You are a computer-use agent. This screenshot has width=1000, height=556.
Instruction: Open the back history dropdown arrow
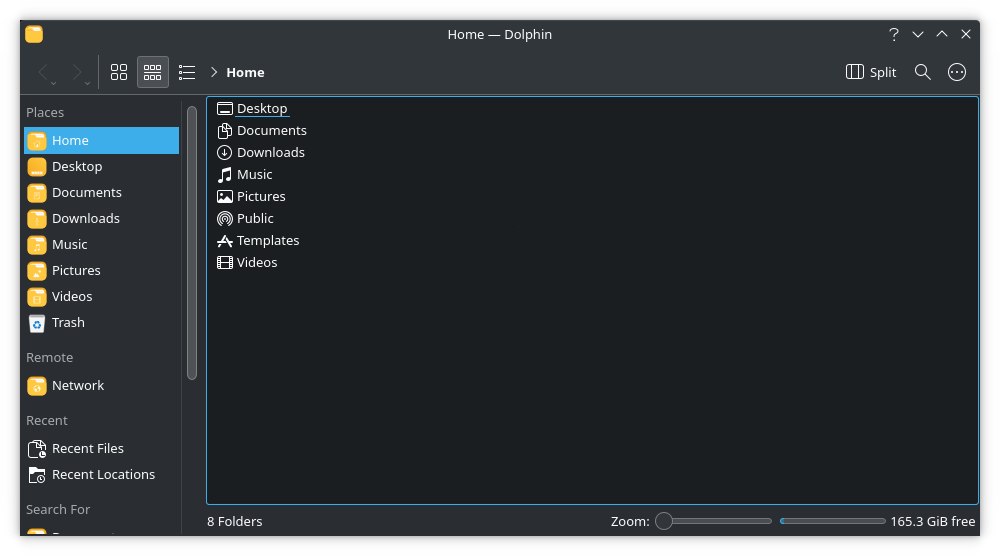coord(54,83)
